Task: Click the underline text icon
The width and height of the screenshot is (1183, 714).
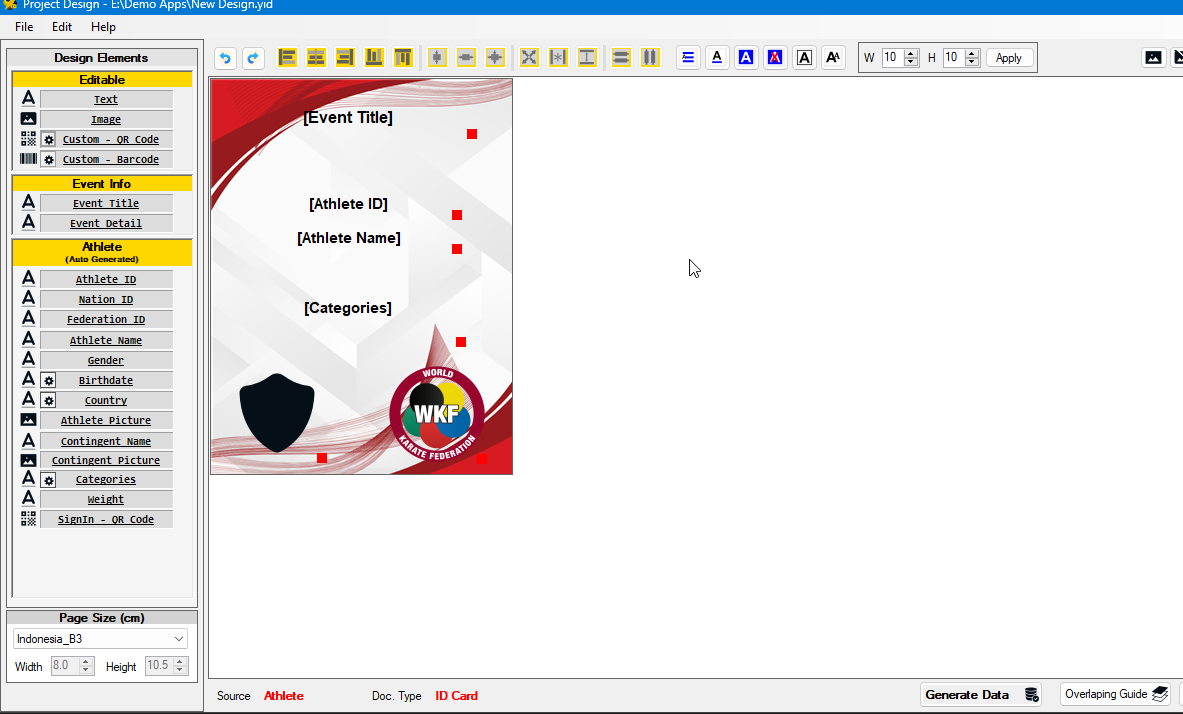Action: (717, 57)
